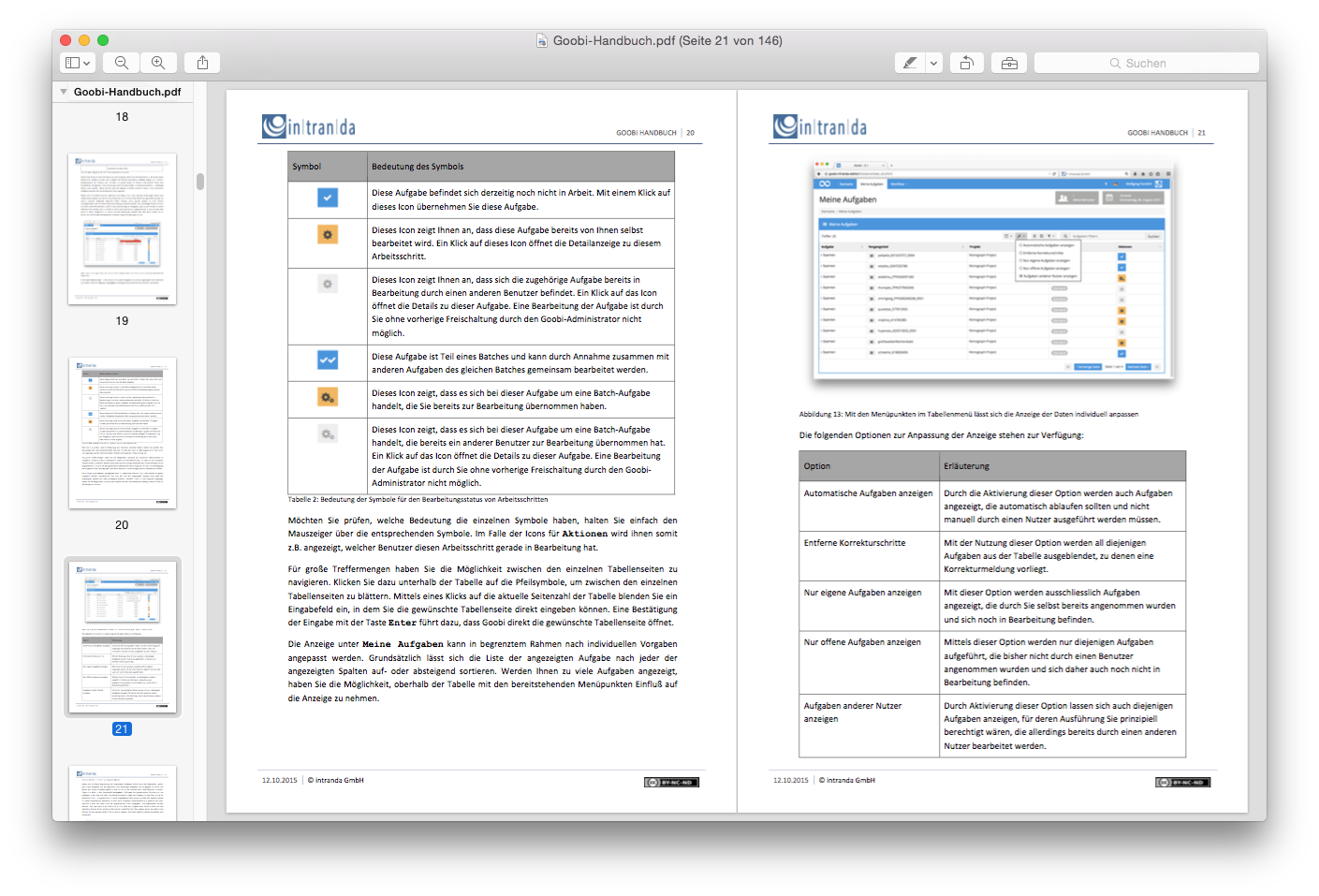The height and width of the screenshot is (896, 1319).
Task: Click the 'Tabelle 2' table caption
Action: point(418,500)
